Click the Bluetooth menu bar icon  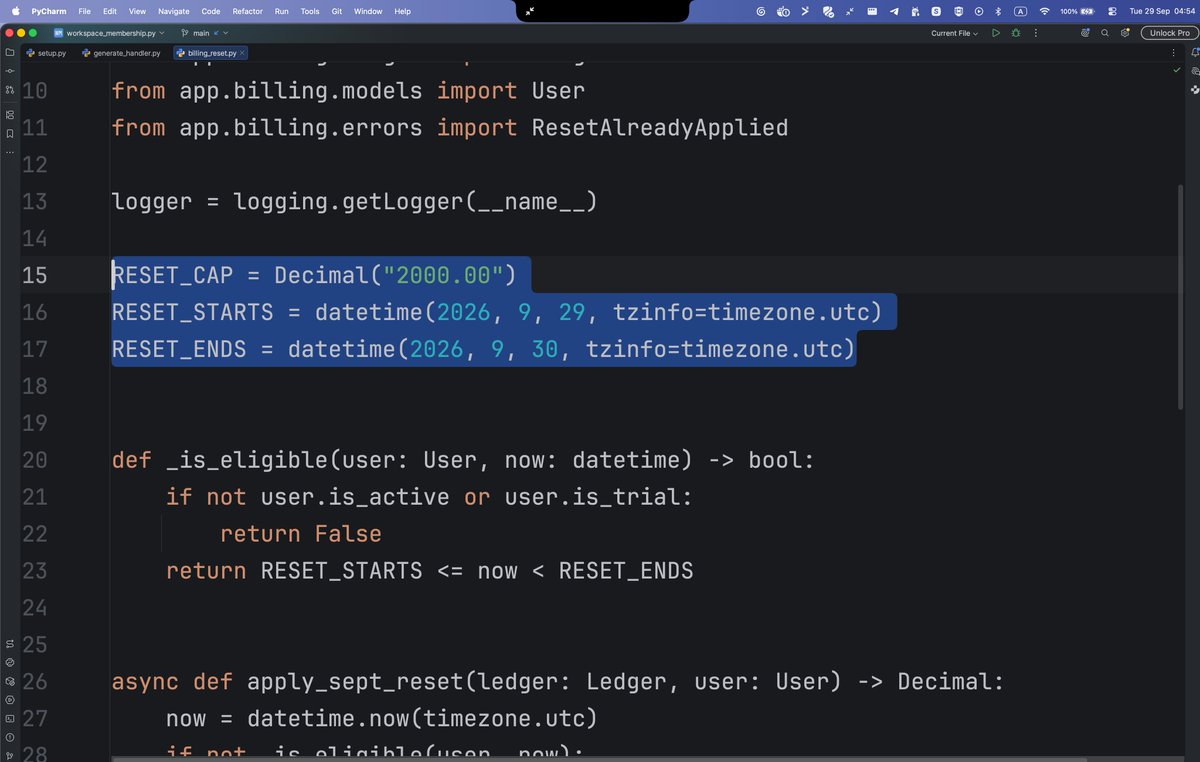point(999,11)
